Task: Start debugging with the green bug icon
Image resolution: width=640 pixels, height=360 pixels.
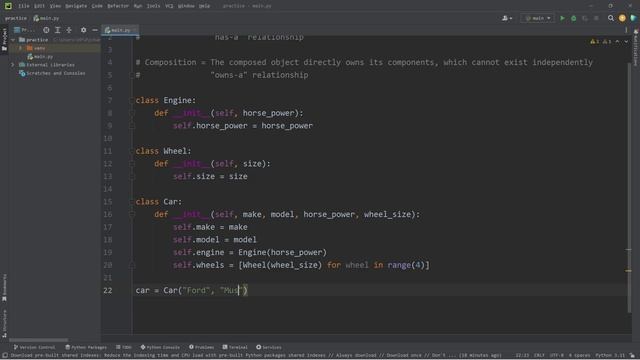Action: point(573,18)
